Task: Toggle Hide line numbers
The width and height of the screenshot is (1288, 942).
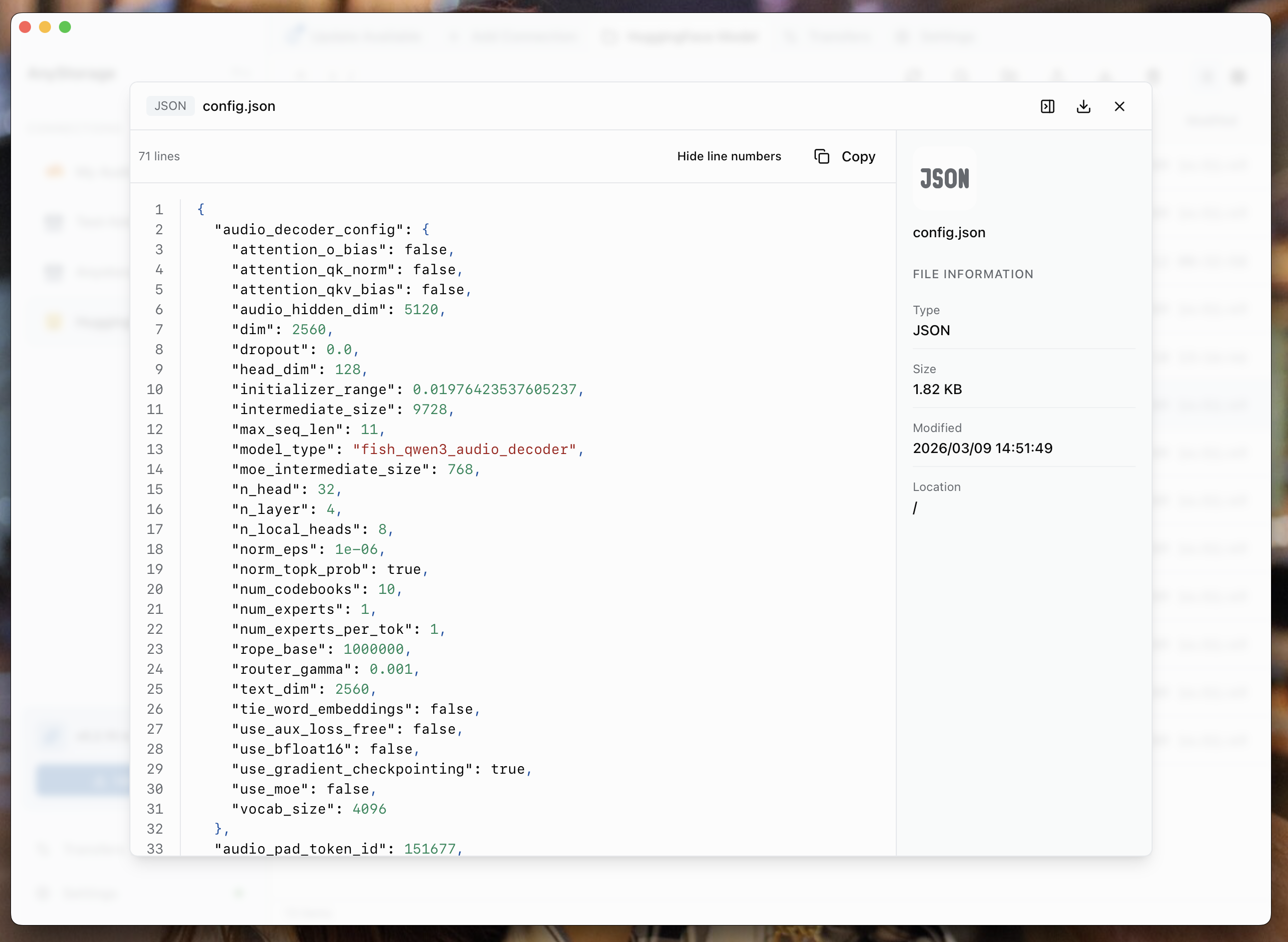Action: click(x=729, y=156)
